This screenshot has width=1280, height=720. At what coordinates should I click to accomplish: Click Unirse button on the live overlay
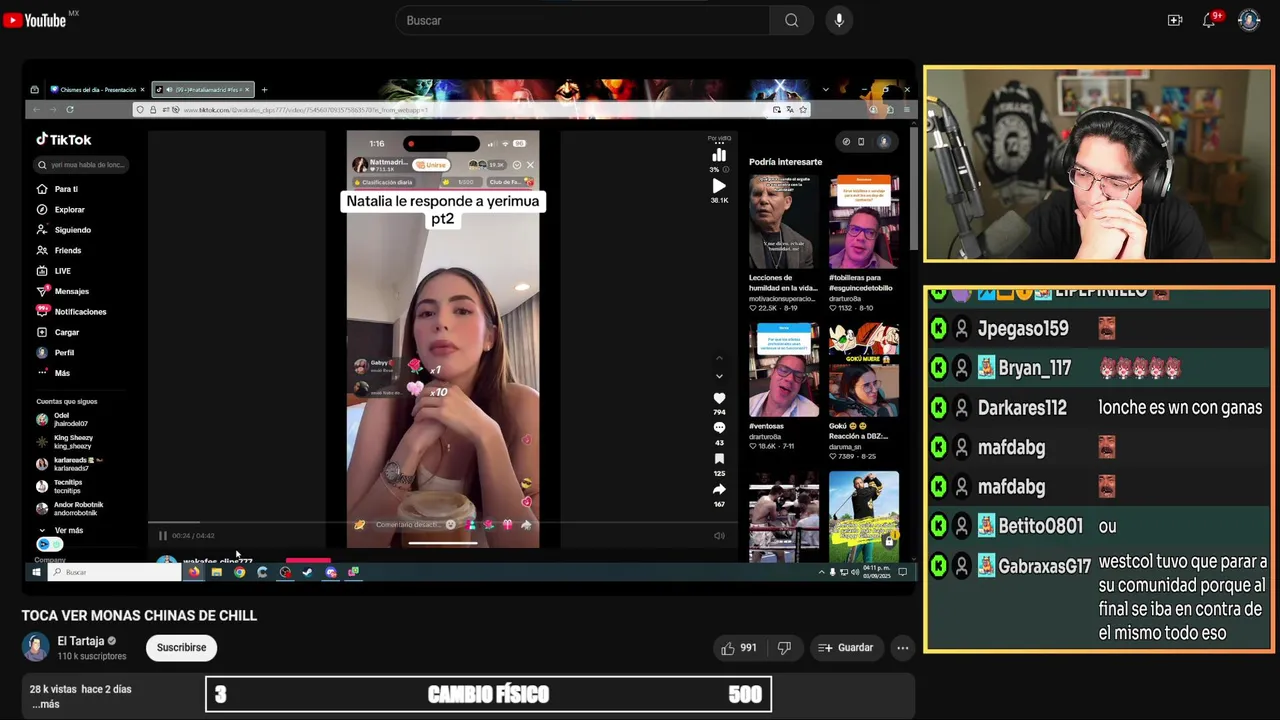431,165
